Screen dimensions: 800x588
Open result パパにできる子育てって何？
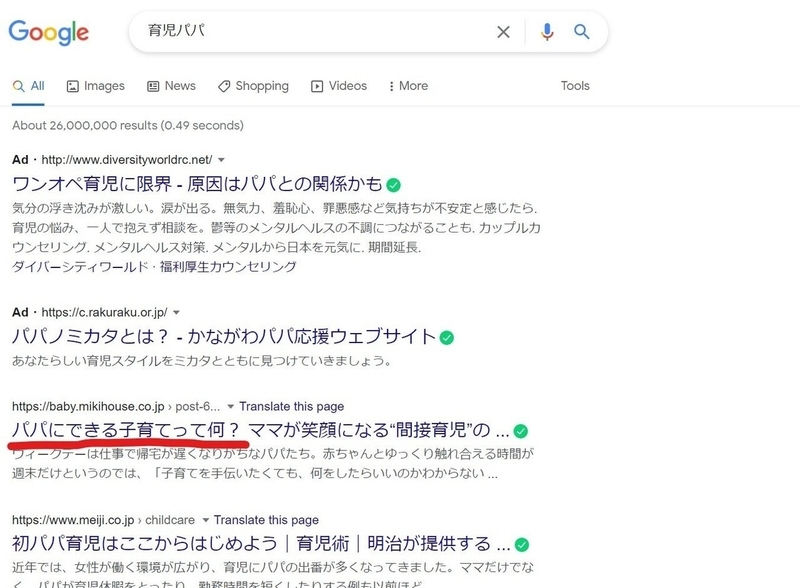[x=260, y=430]
